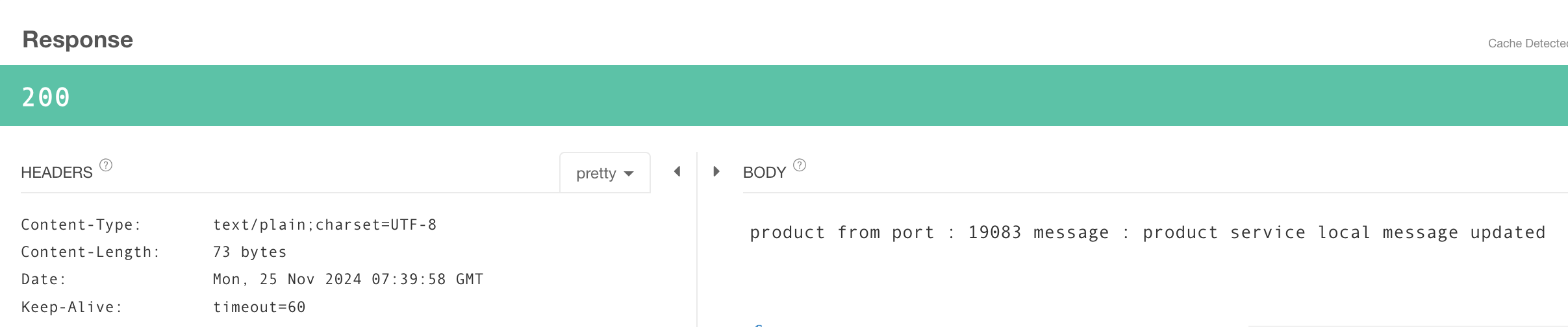Select the timeout=60 value
Screen dimensions: 1568x327
259,307
